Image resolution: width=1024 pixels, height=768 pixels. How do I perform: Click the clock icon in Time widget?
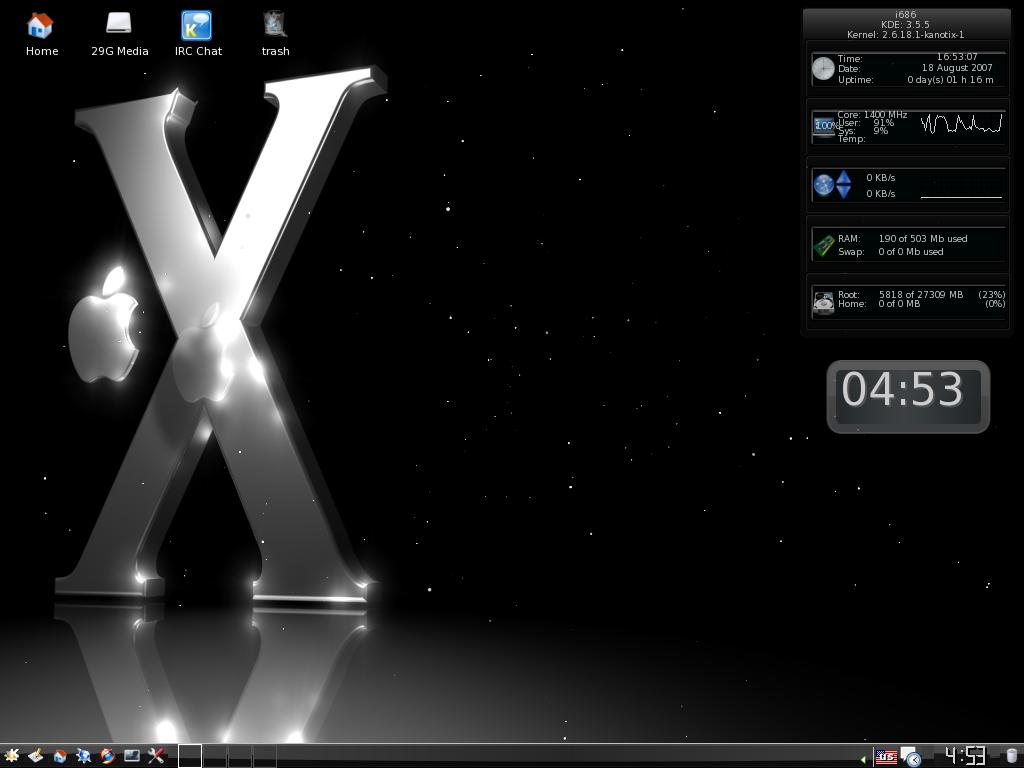(823, 69)
